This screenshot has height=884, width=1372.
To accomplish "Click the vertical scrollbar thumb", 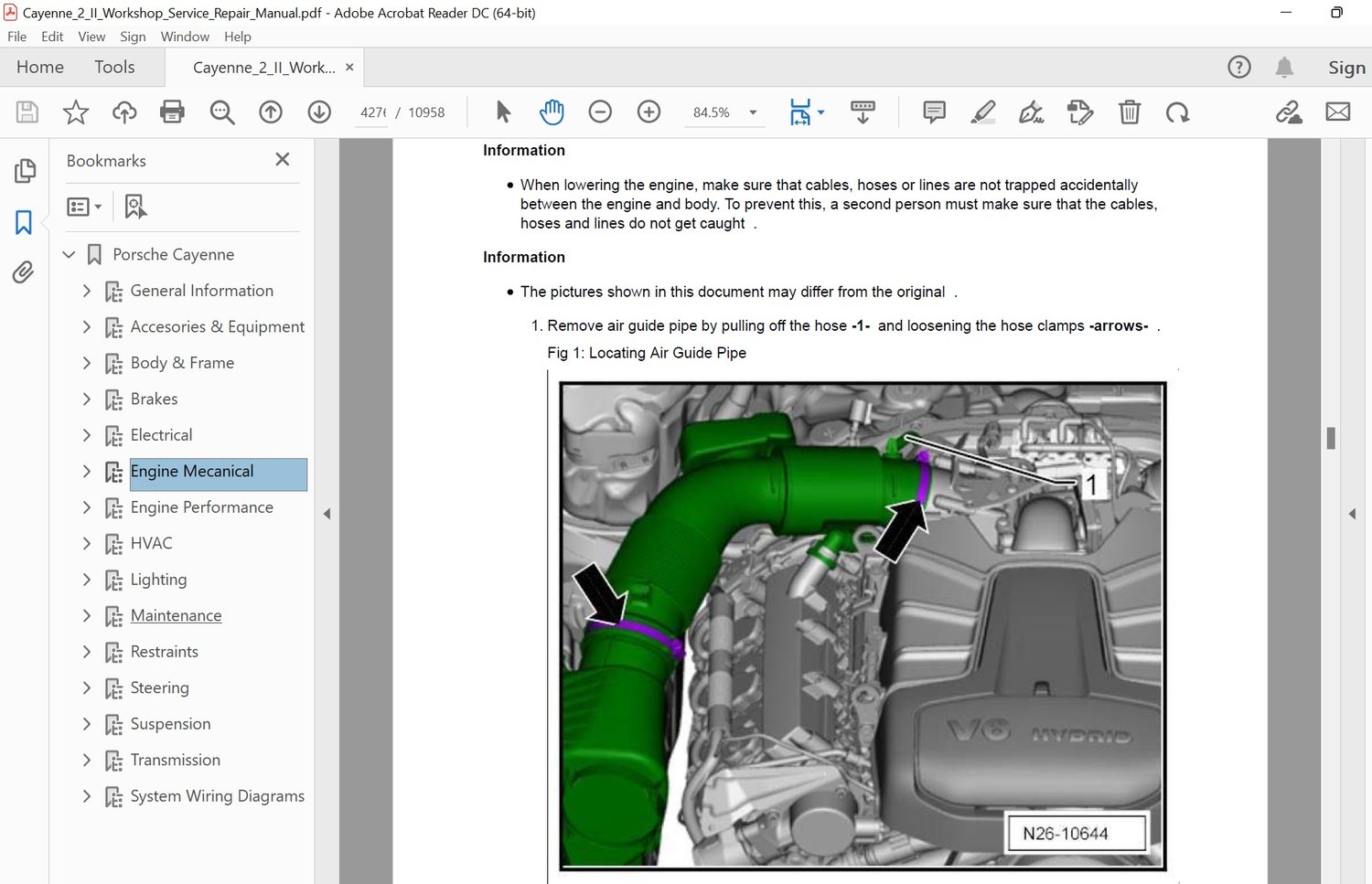I will click(x=1331, y=438).
